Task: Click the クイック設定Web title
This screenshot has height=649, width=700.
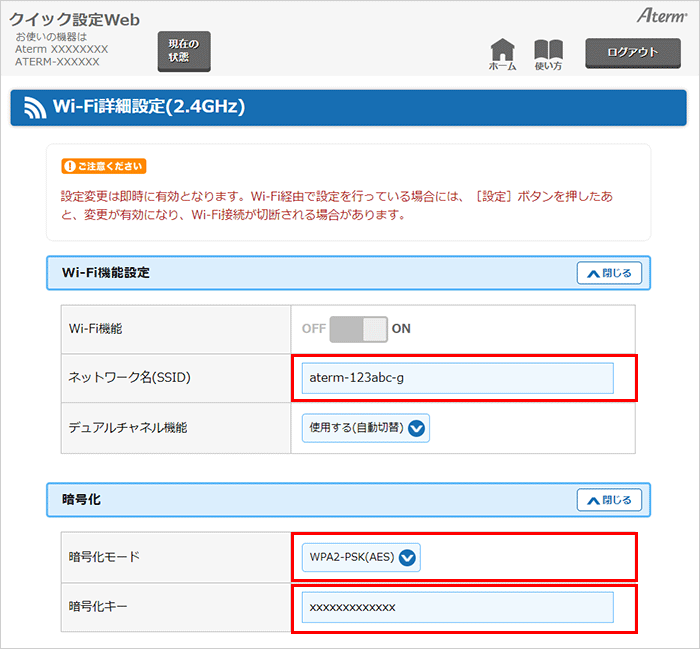Action: click(75, 19)
